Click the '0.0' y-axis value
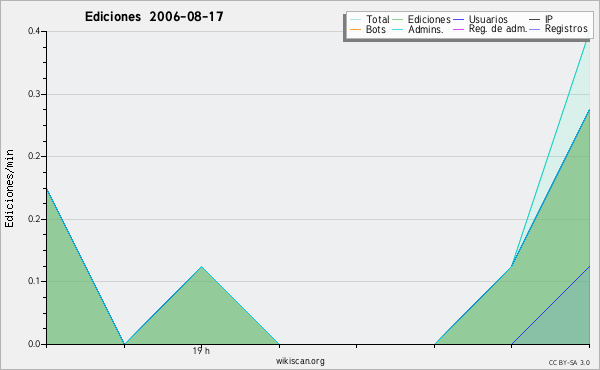The image size is (600, 370). point(34,344)
